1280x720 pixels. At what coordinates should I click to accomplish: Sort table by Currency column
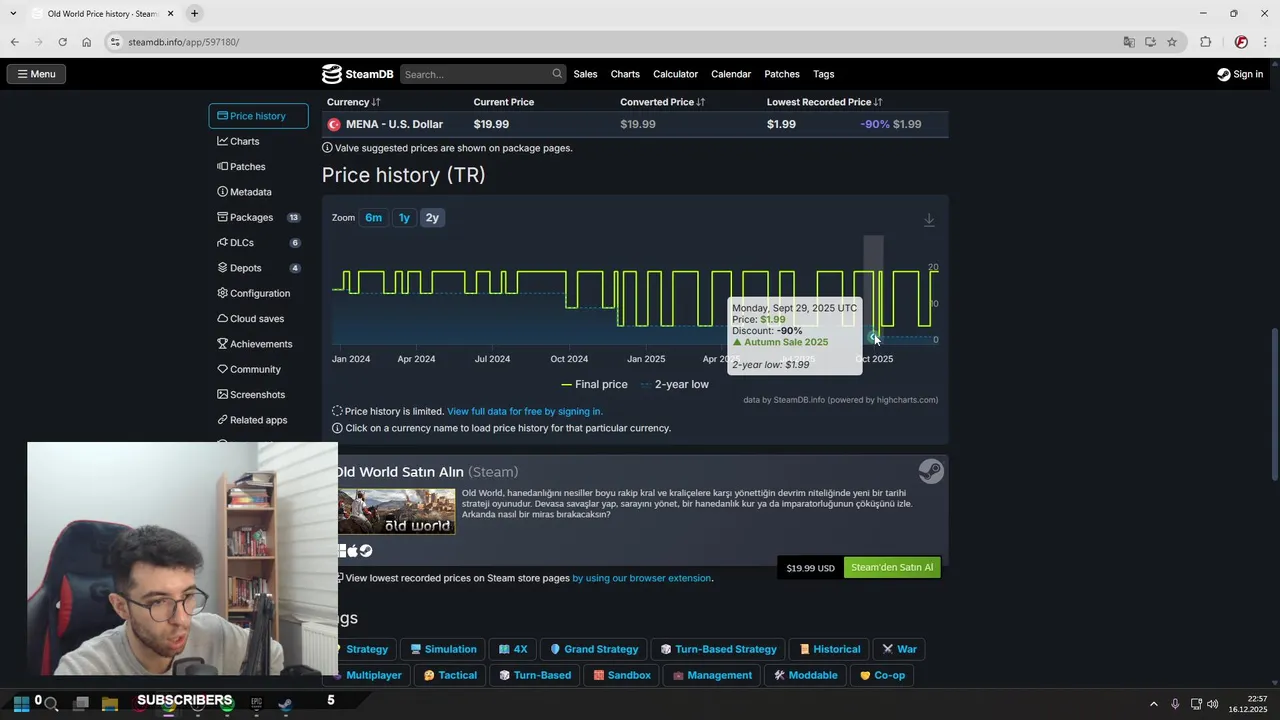(354, 102)
